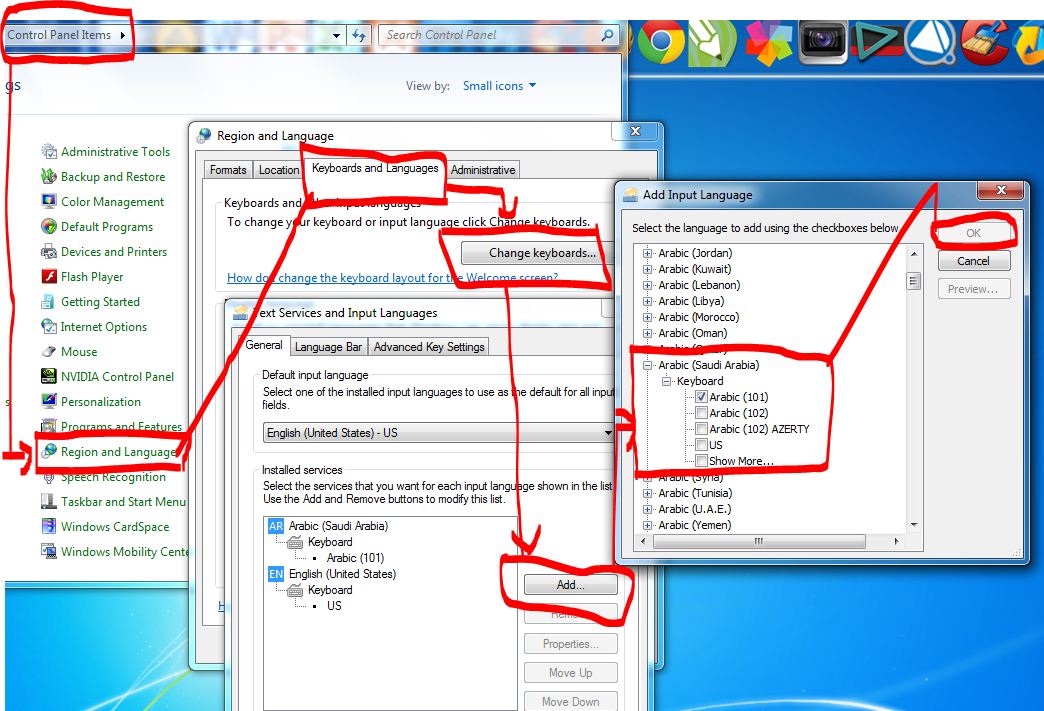The height and width of the screenshot is (711, 1044).
Task: Open the Administrative tab
Action: pyautogui.click(x=483, y=170)
